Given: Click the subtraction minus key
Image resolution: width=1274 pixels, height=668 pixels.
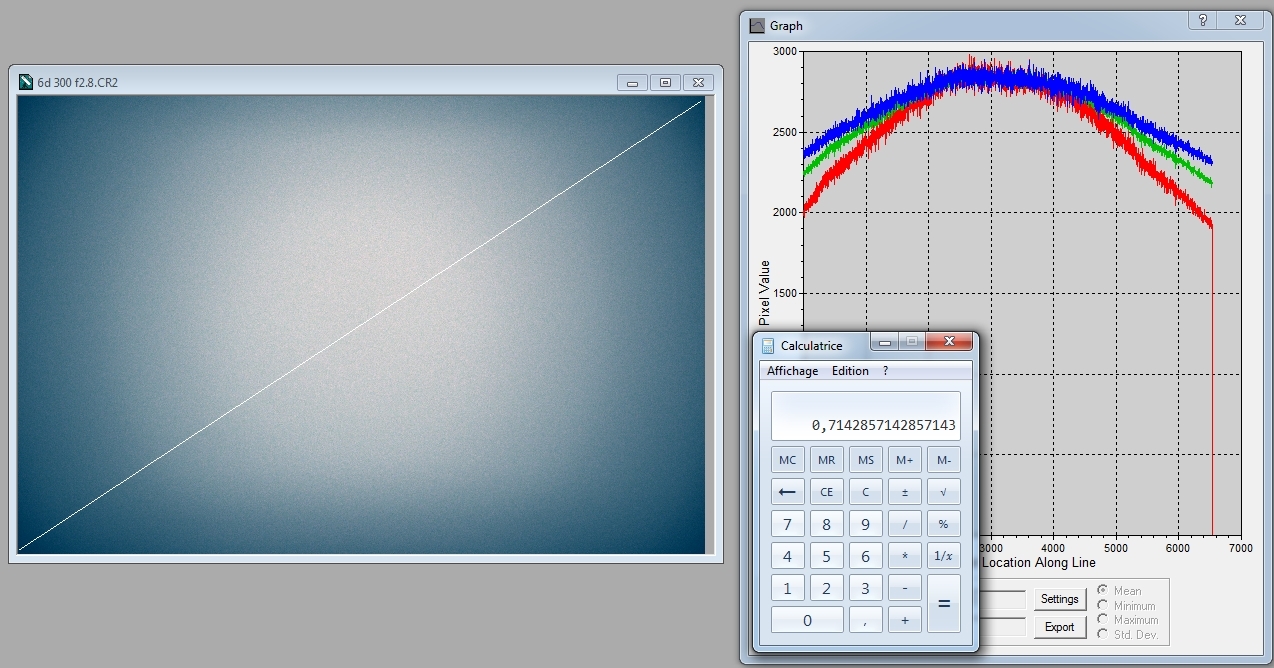Looking at the screenshot, I should 905,588.
